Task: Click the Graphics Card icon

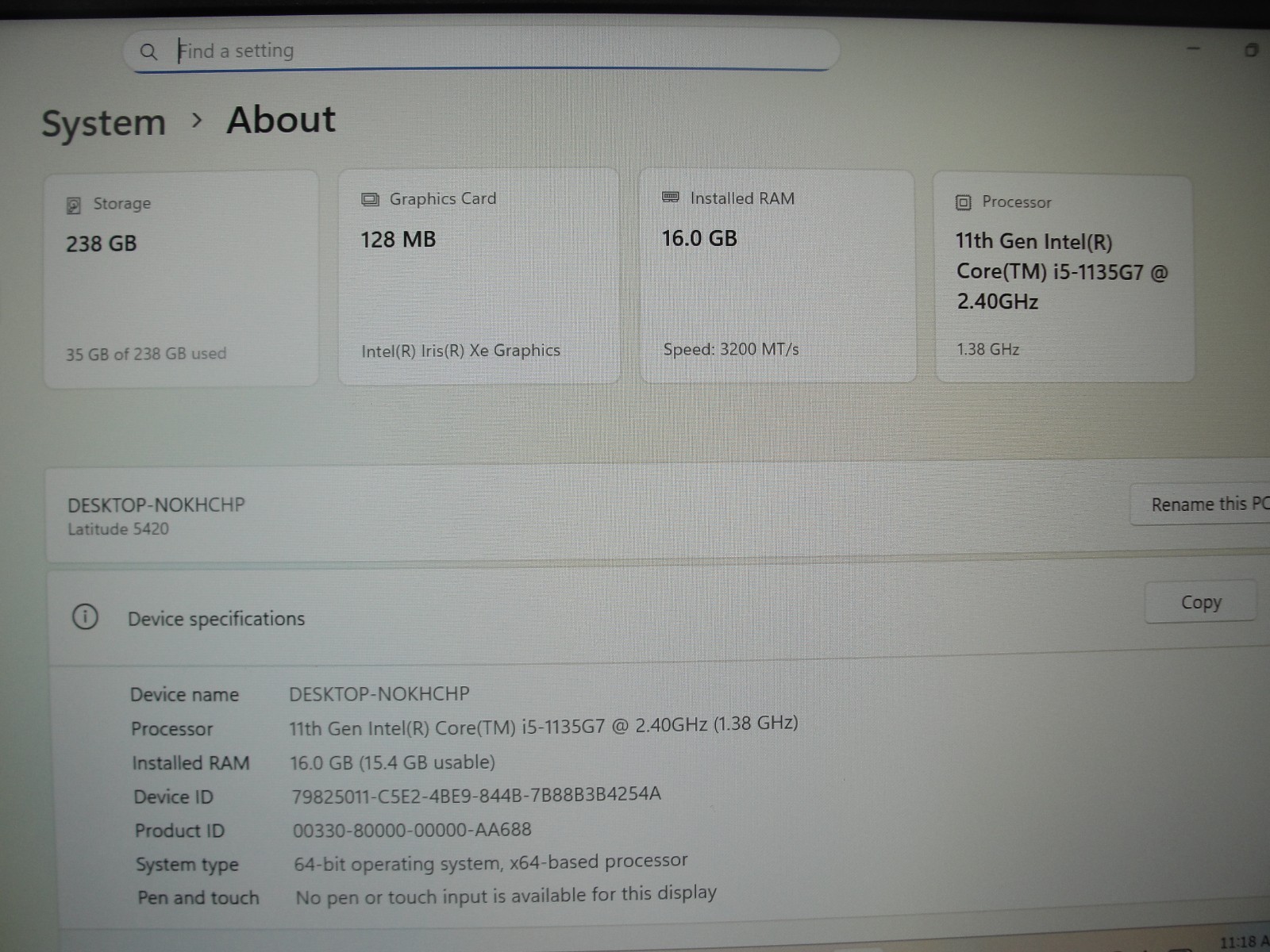Action: click(370, 199)
